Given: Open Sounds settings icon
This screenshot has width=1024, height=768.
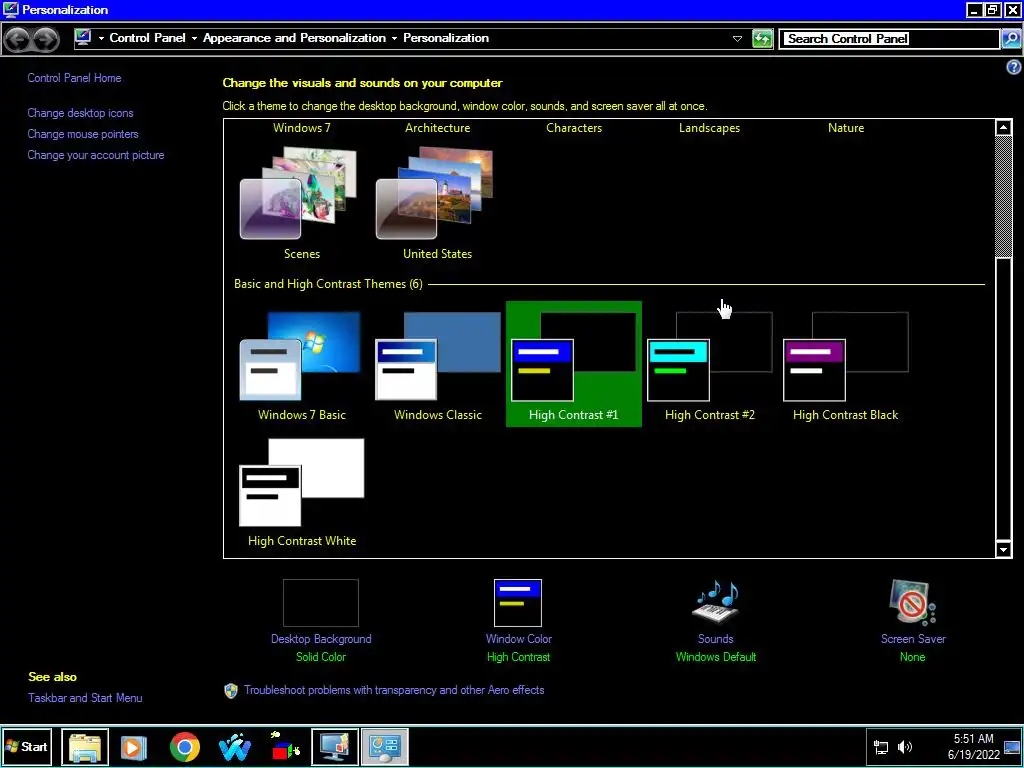Looking at the screenshot, I should point(716,601).
